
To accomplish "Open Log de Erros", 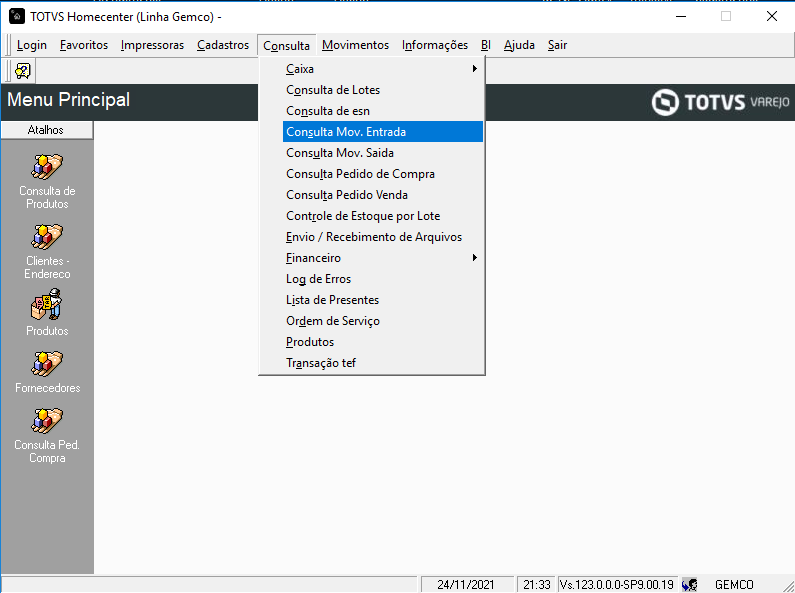I will coord(383,279).
